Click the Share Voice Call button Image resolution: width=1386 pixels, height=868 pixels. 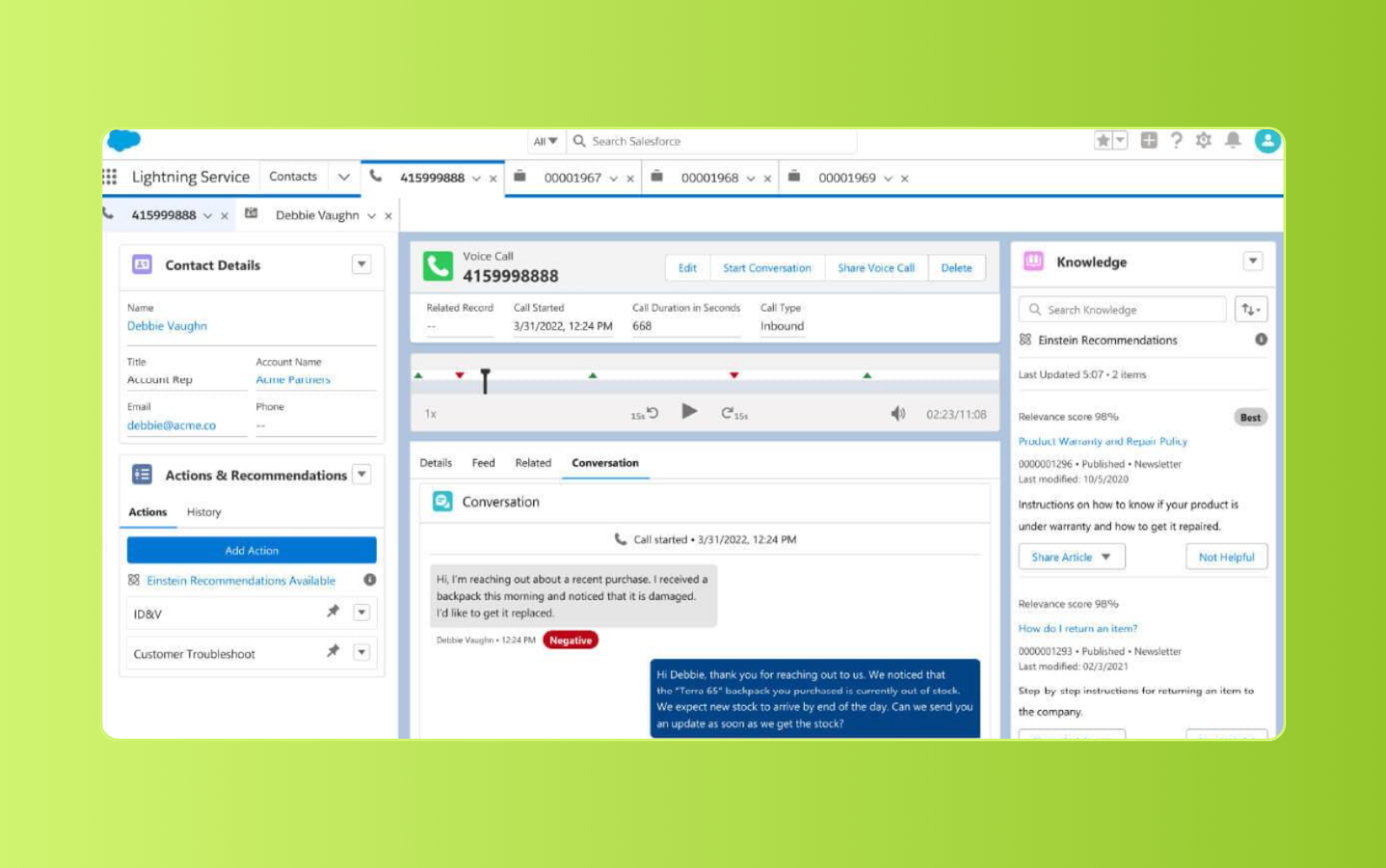point(875,268)
